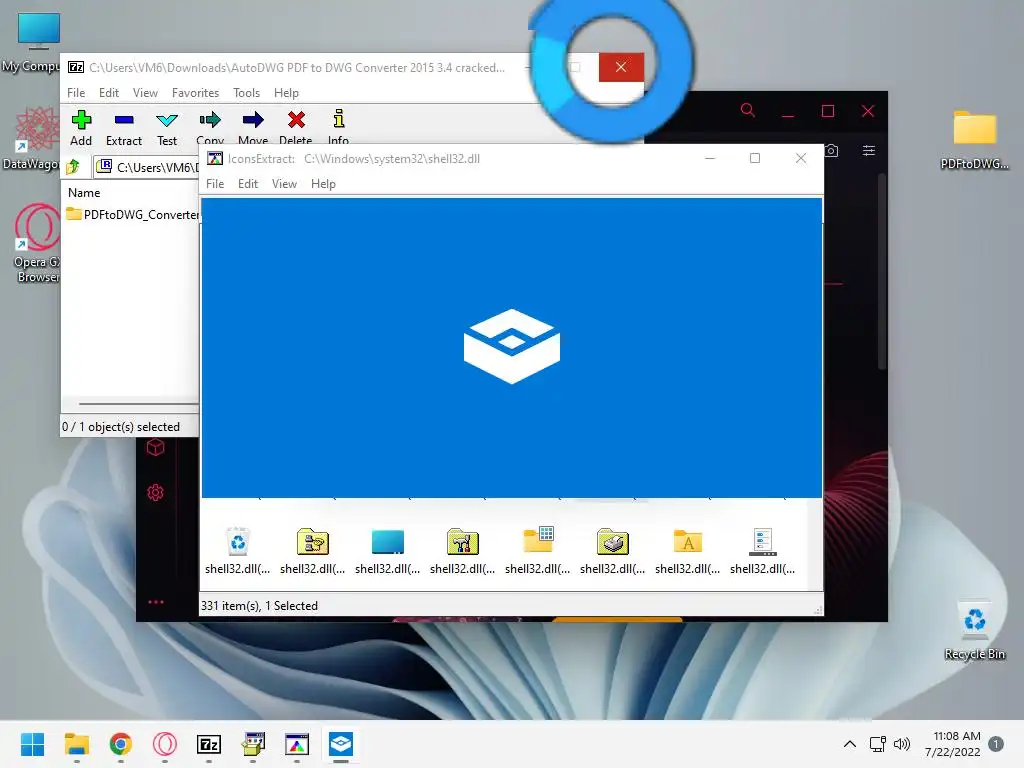Click the snapshot camera icon in Opera GX
This screenshot has width=1024, height=768.
point(831,151)
